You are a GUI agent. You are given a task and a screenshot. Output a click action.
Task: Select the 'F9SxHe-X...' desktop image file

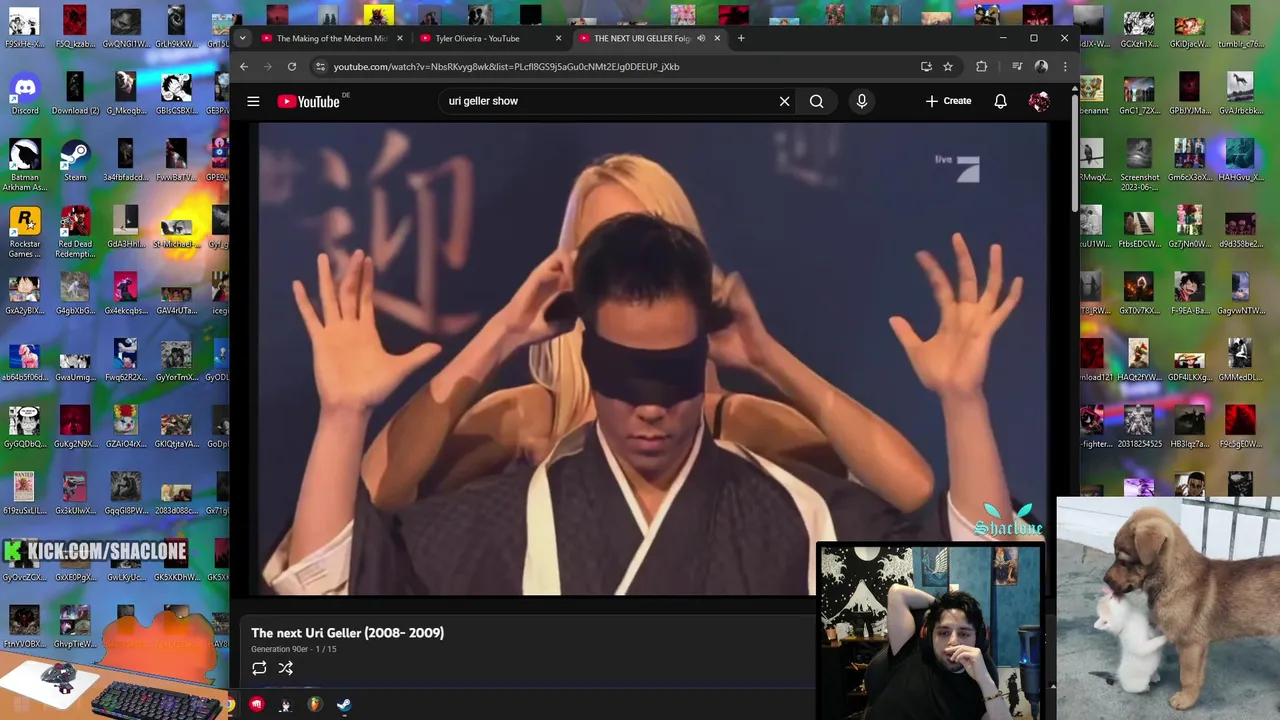click(25, 27)
